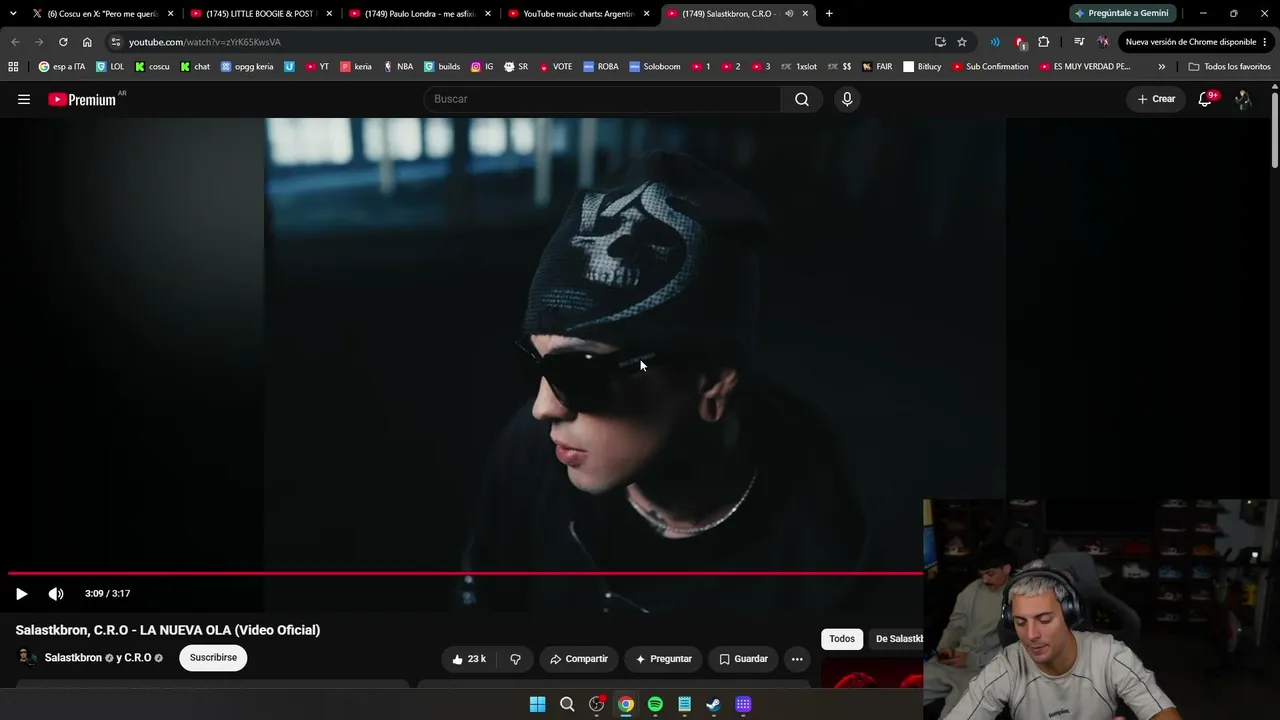This screenshot has width=1280, height=720.
Task: Open the LOL bookmark
Action: (110, 67)
